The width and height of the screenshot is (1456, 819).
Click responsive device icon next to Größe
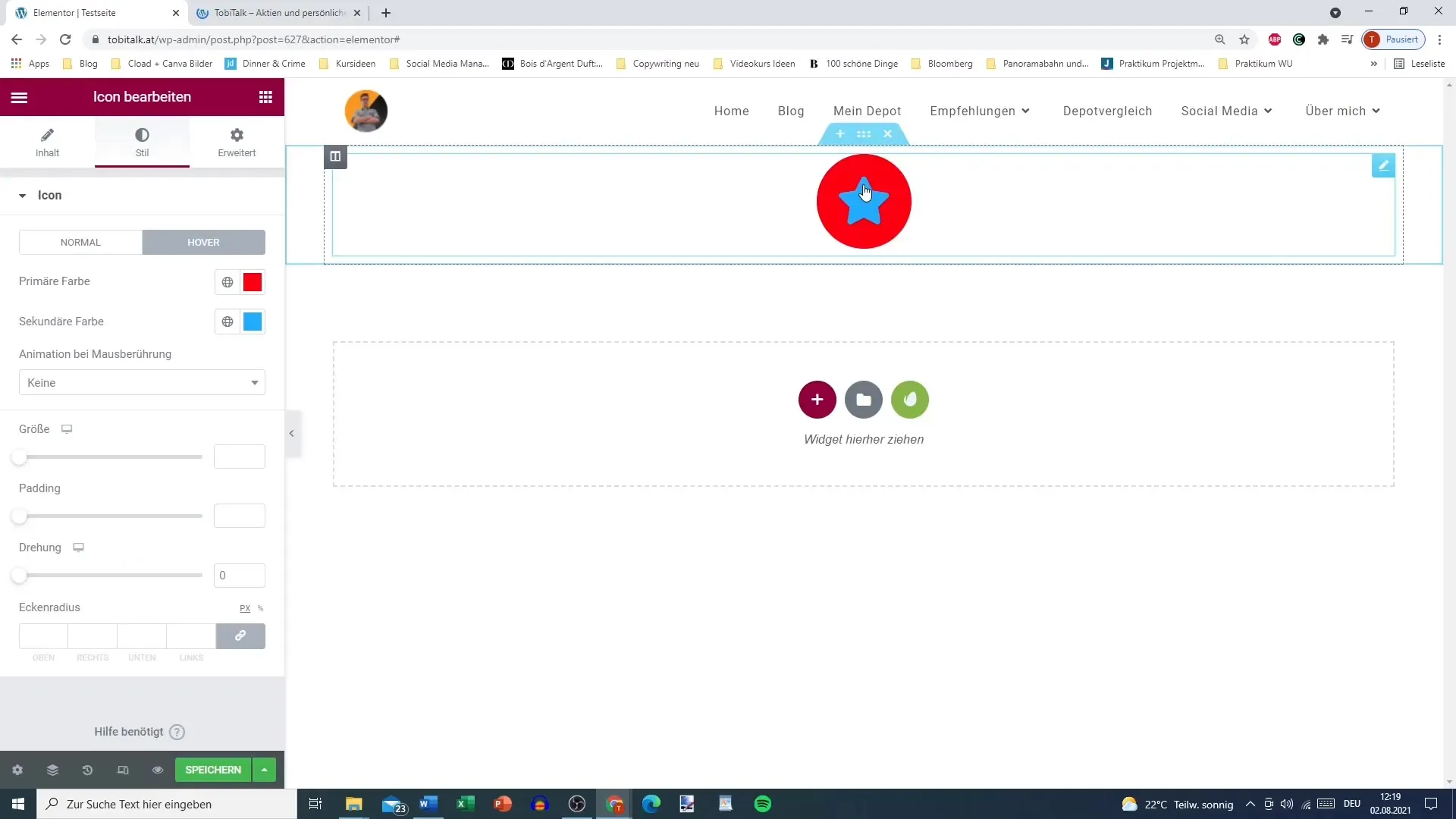67,429
